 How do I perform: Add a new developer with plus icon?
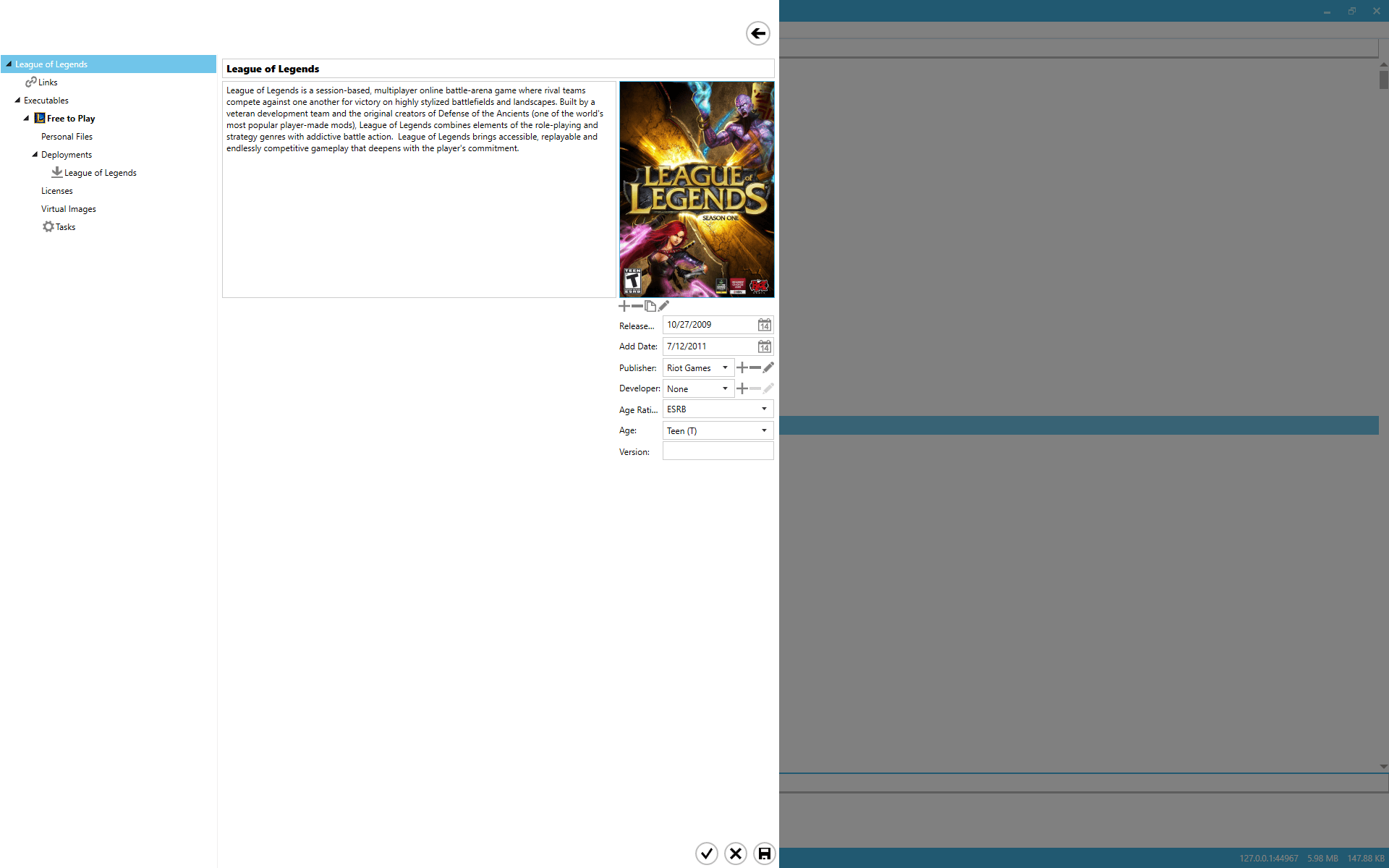(742, 388)
